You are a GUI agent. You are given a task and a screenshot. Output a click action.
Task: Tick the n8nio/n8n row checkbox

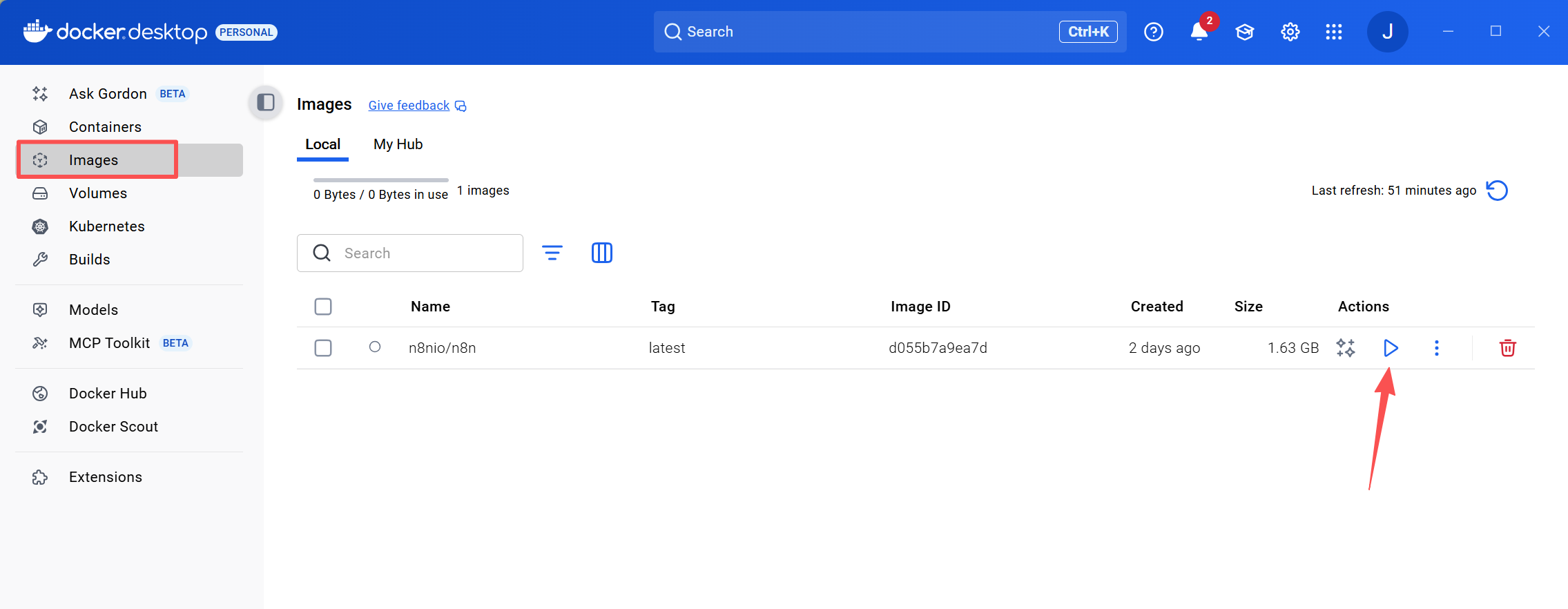323,348
